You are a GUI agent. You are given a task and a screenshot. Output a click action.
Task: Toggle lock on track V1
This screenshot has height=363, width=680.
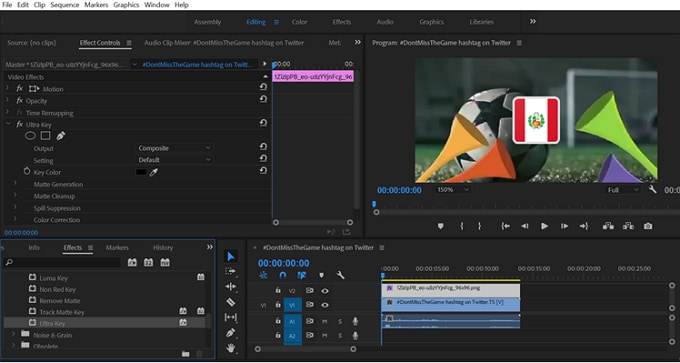278,305
